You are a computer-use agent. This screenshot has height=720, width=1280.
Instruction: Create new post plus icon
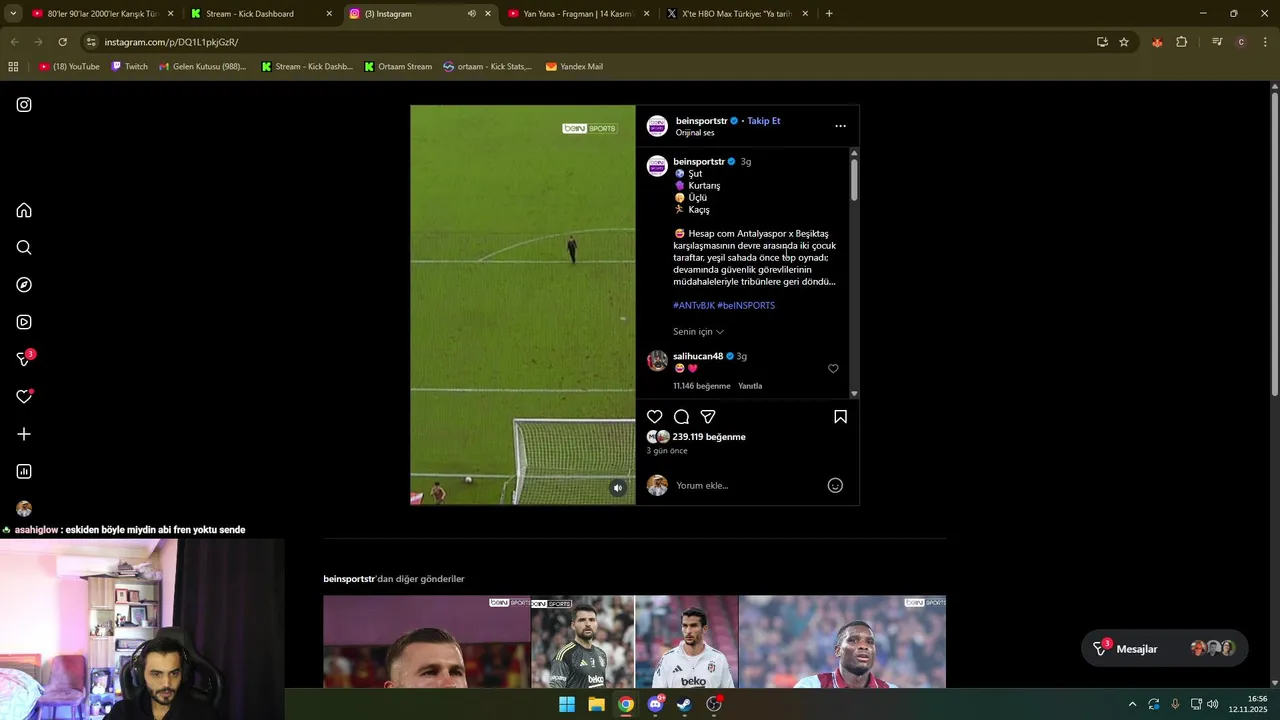[x=24, y=434]
